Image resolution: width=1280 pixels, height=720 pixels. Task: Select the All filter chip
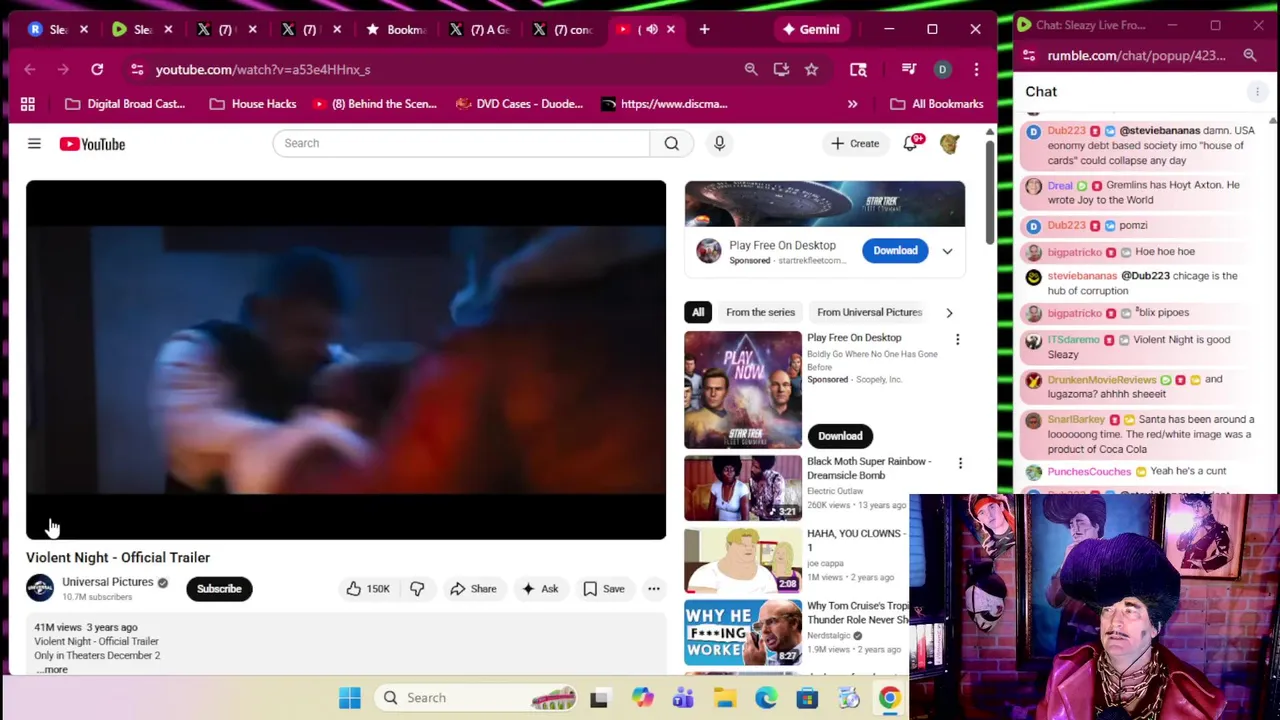(x=698, y=313)
